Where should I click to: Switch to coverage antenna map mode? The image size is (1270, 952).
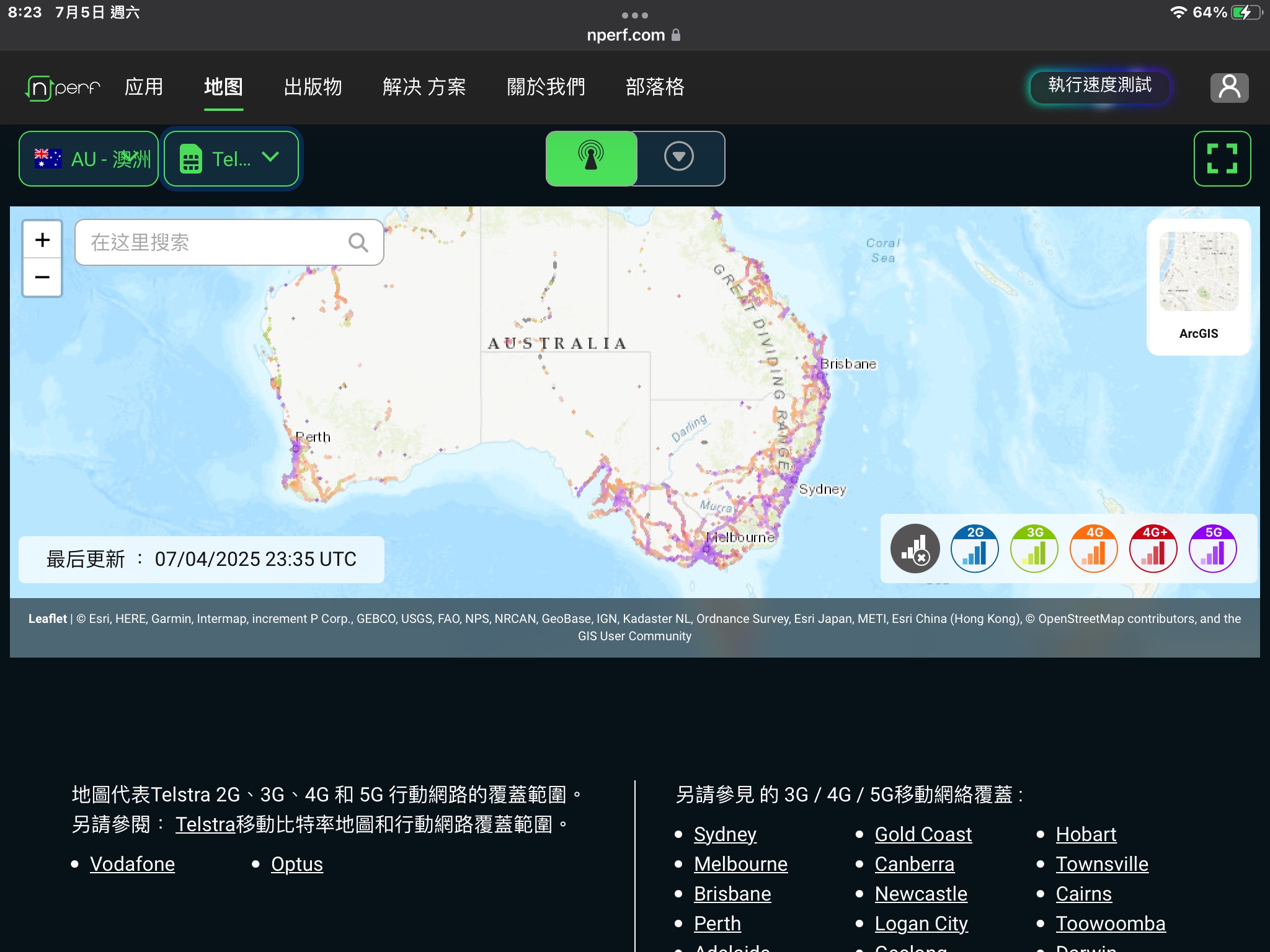[x=591, y=159]
